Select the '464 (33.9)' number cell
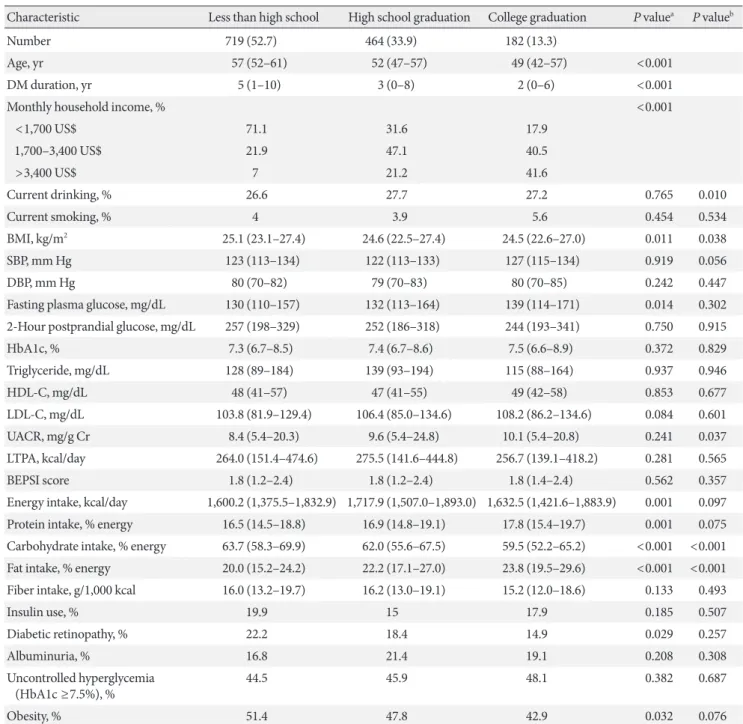 (390, 41)
